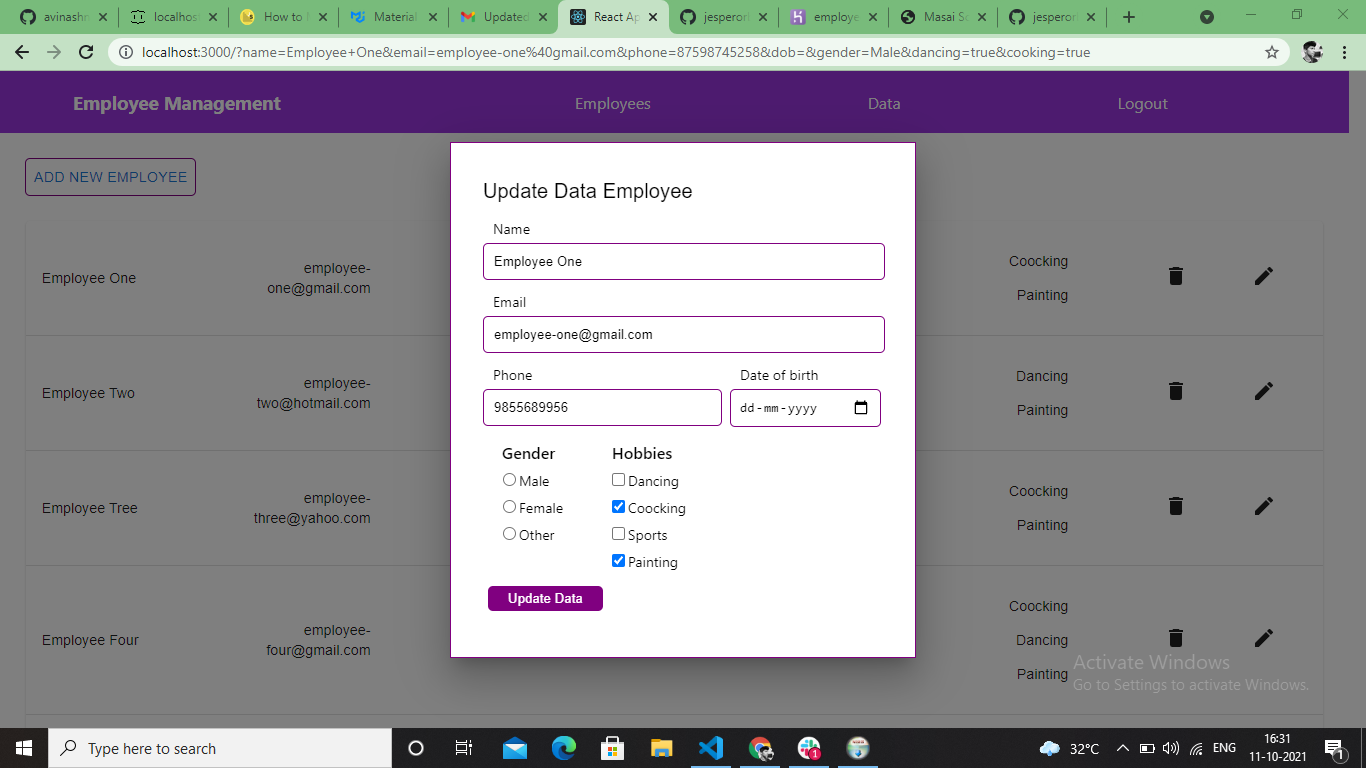1366x768 pixels.
Task: Delete the Employee Four row
Action: point(1176,638)
